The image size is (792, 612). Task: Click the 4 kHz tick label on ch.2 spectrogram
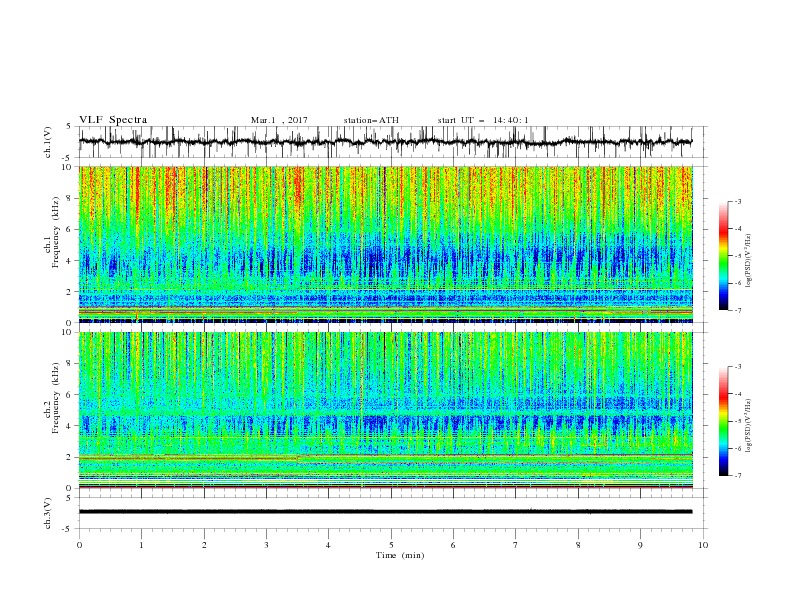(70, 426)
